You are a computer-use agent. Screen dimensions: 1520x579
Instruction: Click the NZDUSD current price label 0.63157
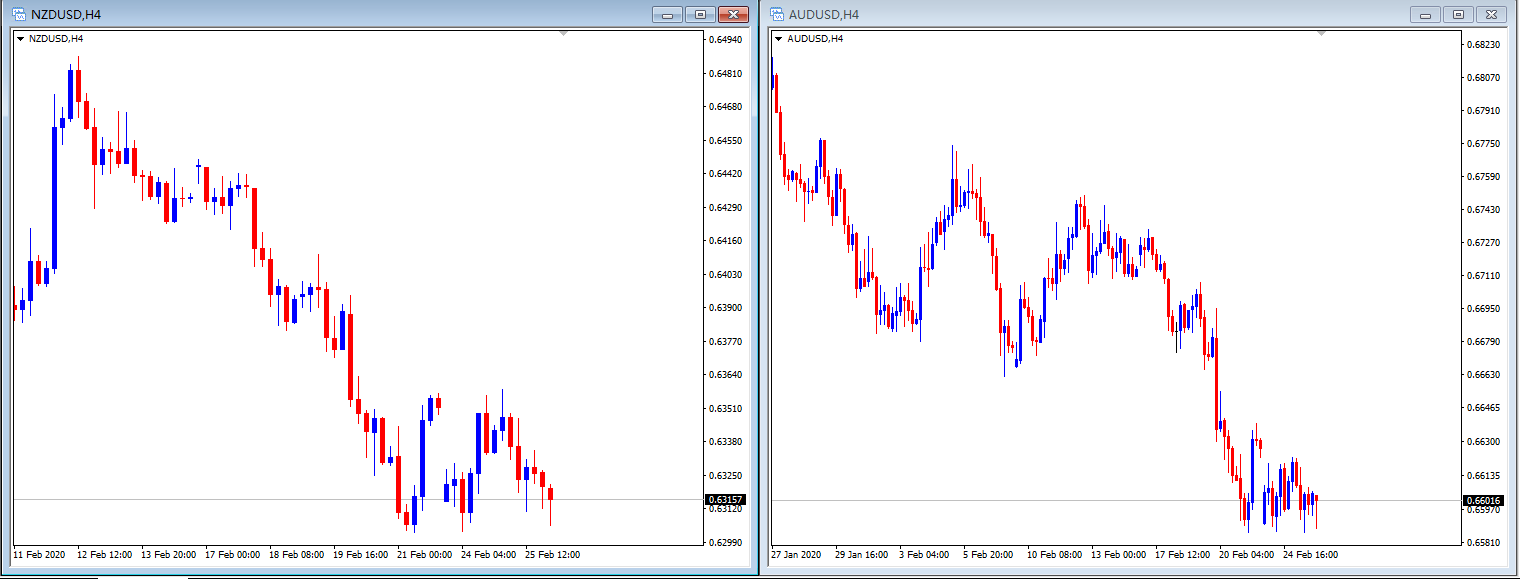tap(725, 499)
